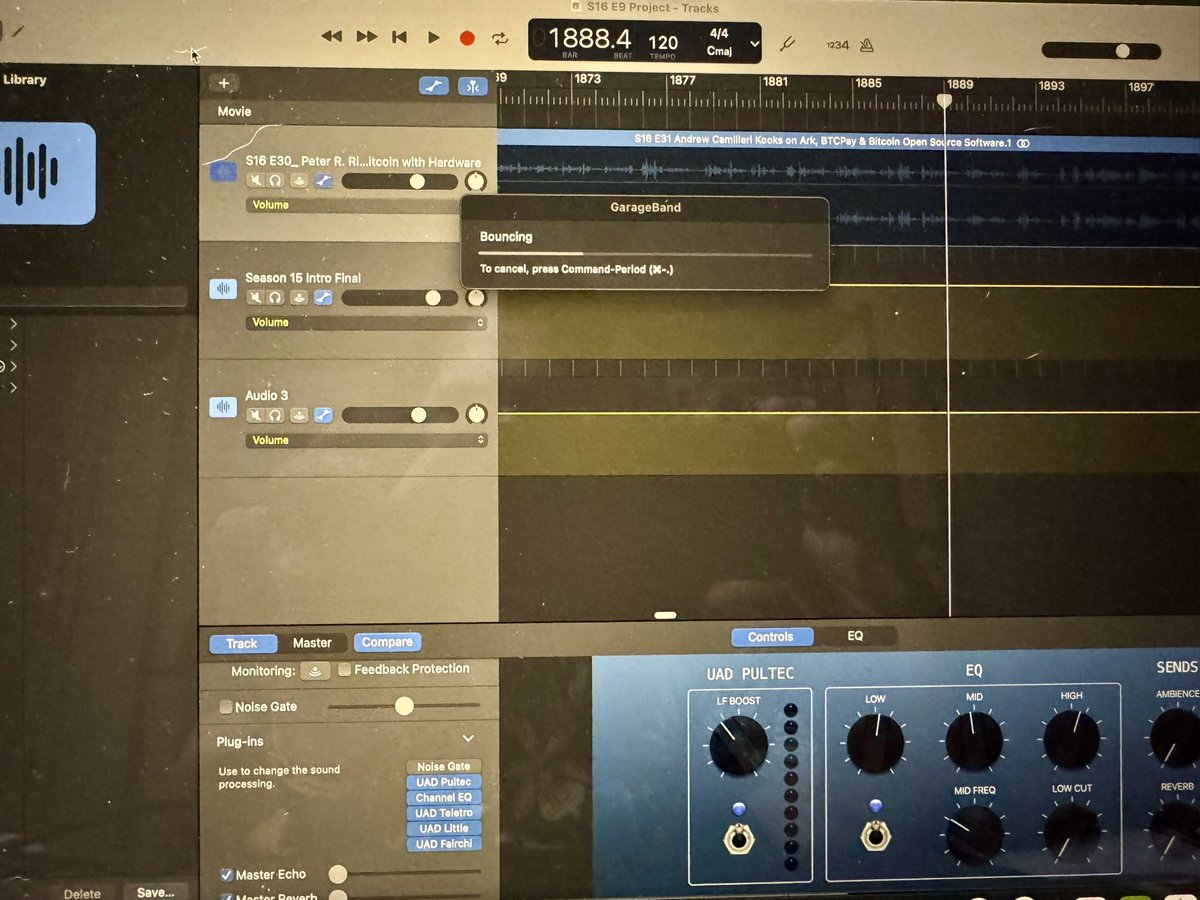Toggle the metronome icon
This screenshot has width=1200, height=900.
(866, 45)
